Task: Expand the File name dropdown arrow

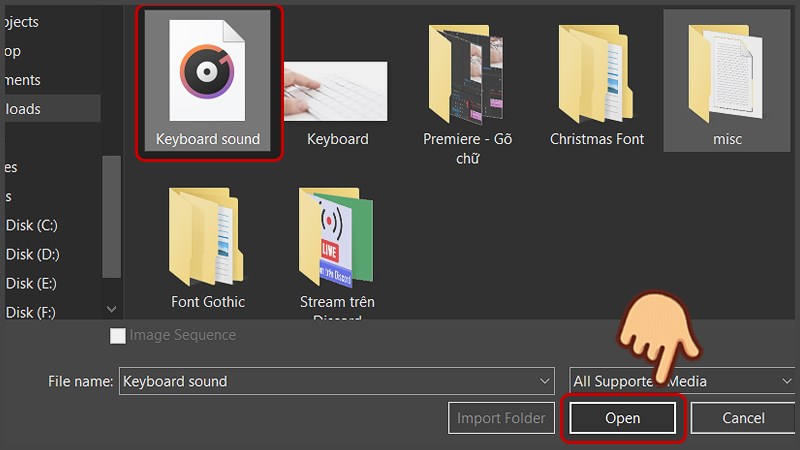Action: (544, 381)
